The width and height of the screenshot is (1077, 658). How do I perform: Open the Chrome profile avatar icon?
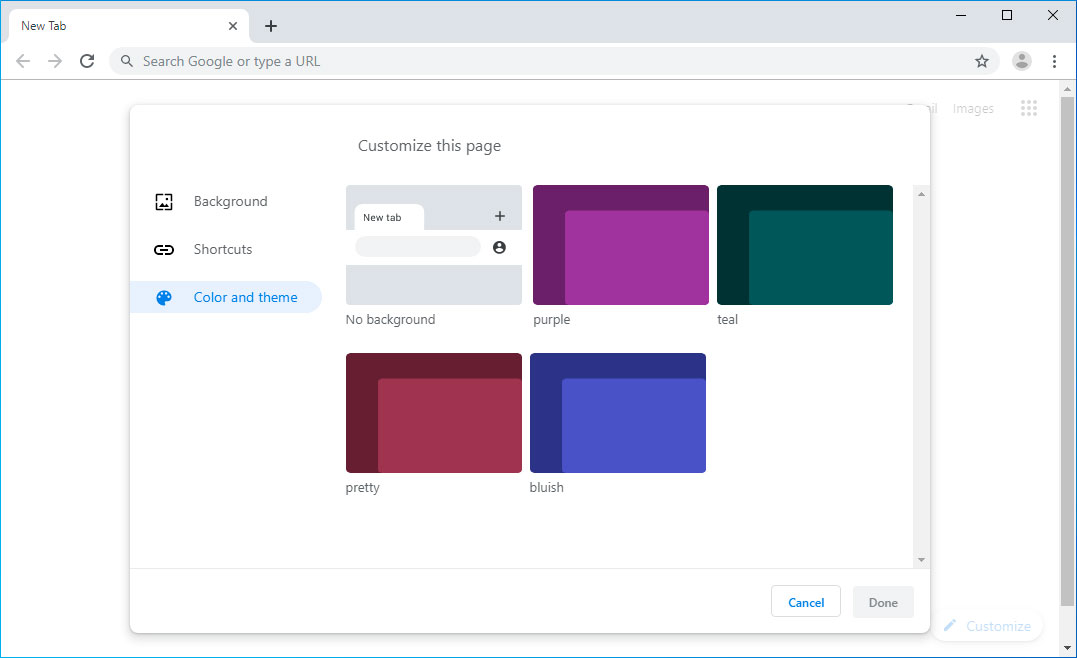coord(1021,61)
